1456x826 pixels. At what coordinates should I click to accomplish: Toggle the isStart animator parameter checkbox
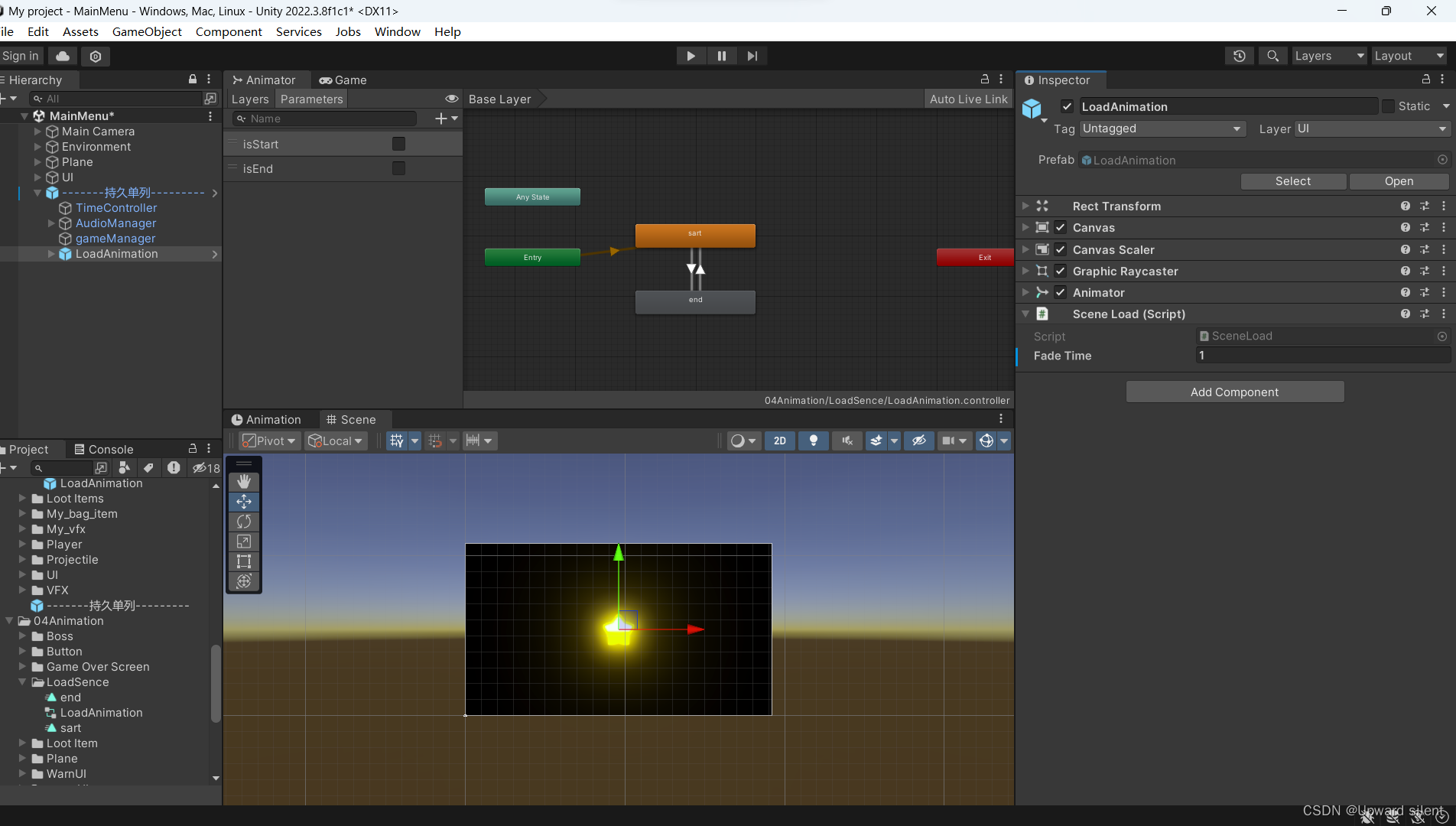point(398,143)
